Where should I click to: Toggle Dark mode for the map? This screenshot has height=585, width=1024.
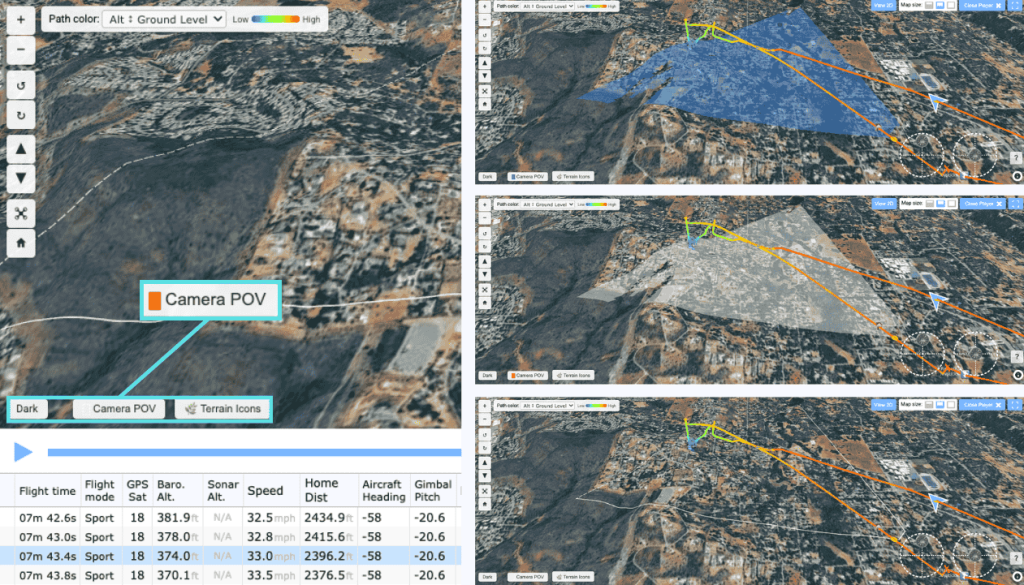[27, 409]
